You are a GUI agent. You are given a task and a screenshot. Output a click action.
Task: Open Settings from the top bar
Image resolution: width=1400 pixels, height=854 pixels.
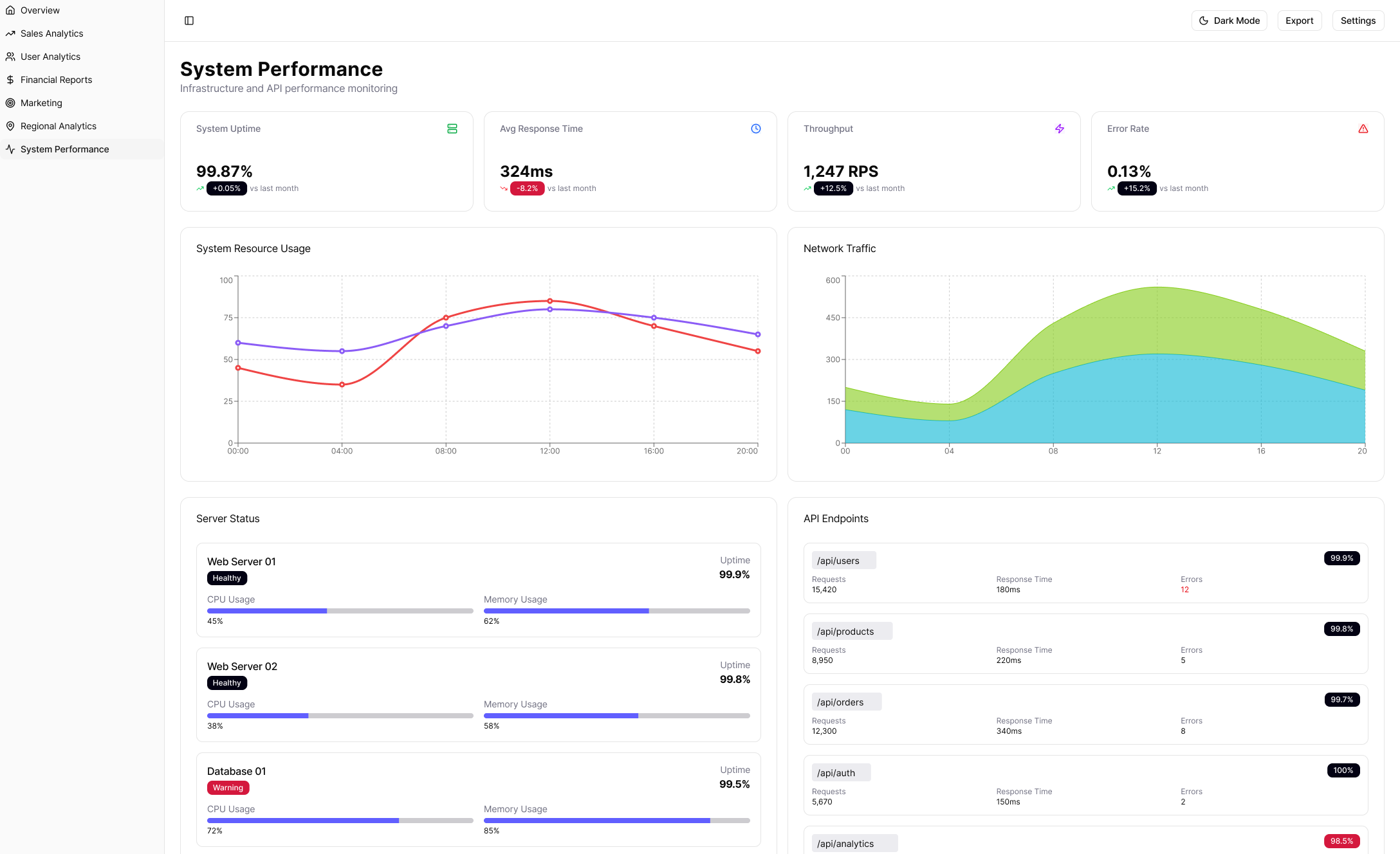tap(1358, 21)
